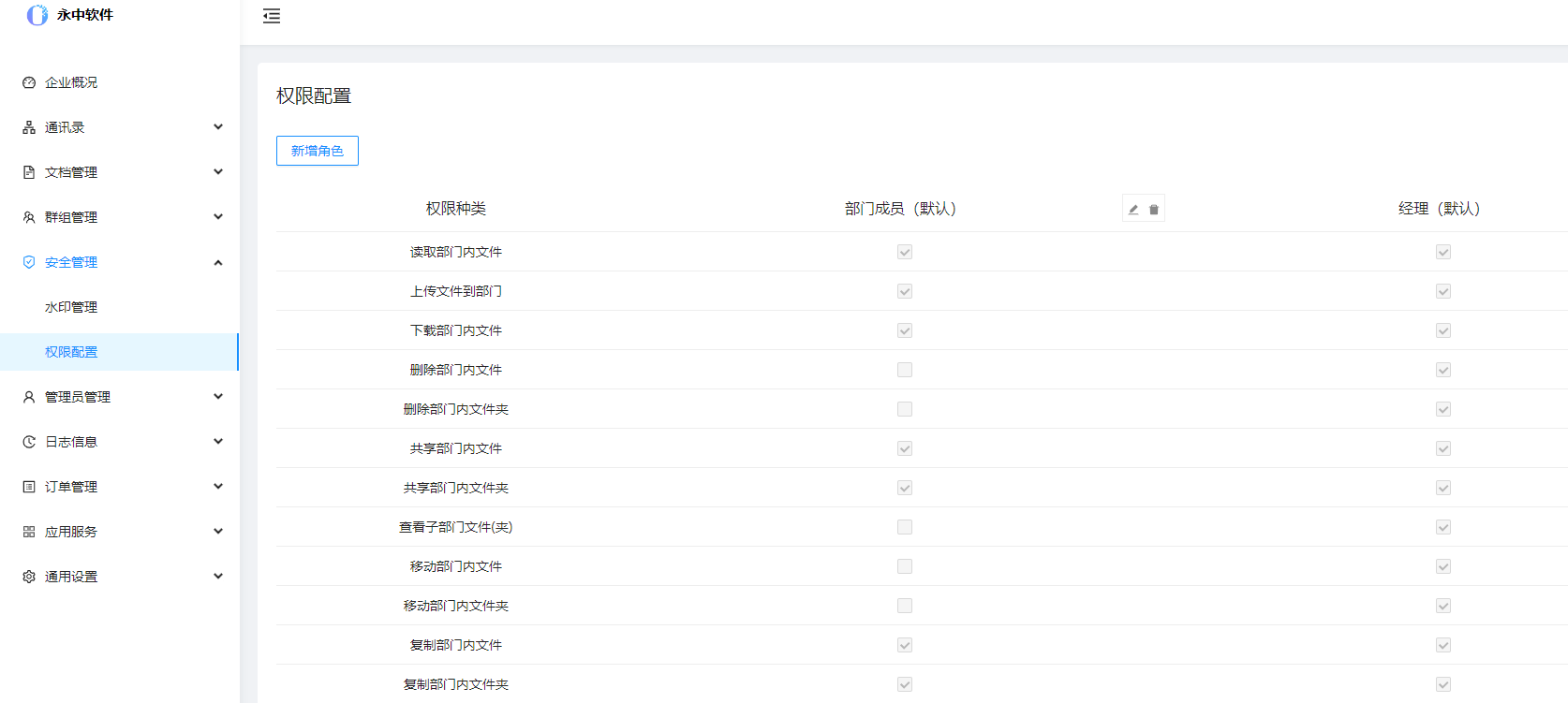Click the 文档管理 document icon
This screenshot has width=1568, height=703.
point(29,172)
